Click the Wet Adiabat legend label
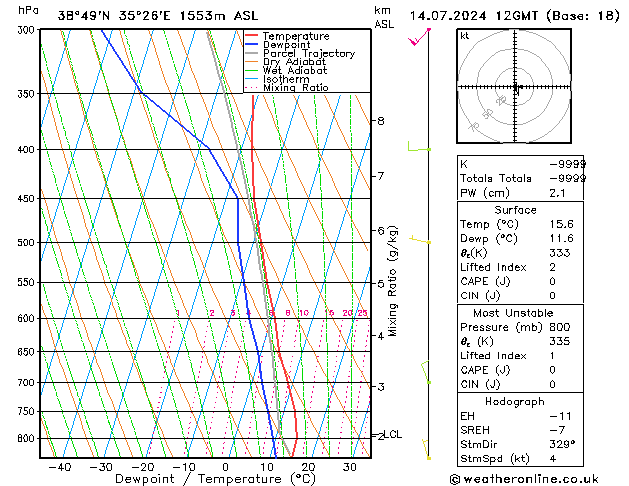Screen dimensions: 629x486 295,70
